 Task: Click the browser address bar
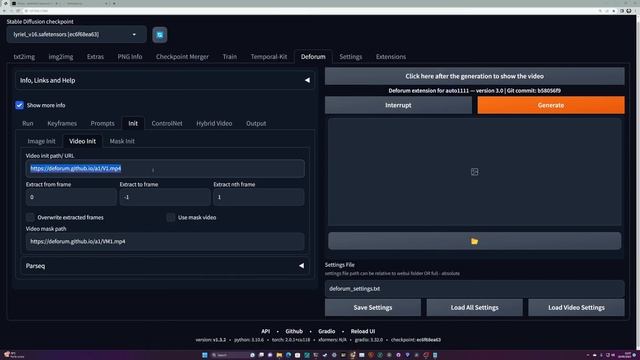(x=310, y=11)
